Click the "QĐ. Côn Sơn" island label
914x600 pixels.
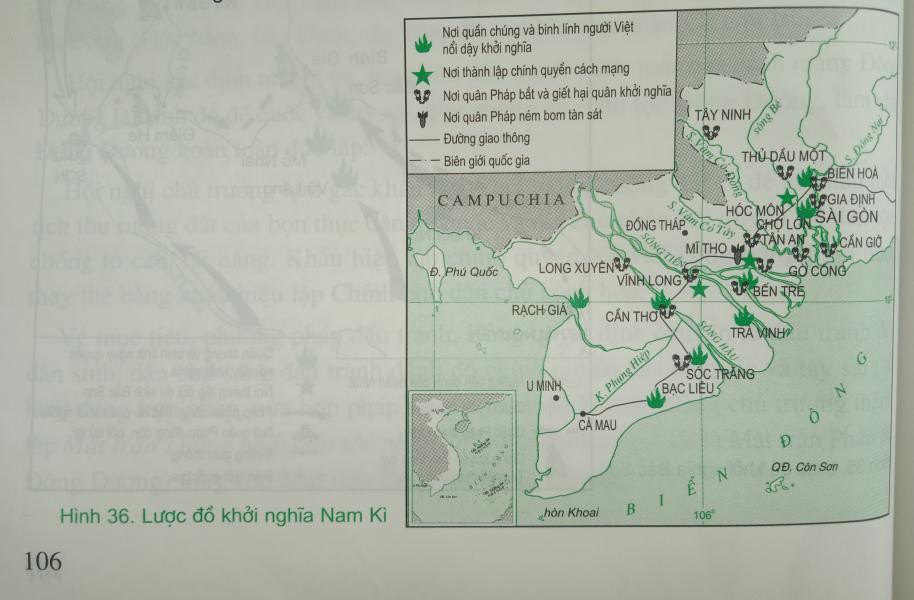(804, 467)
